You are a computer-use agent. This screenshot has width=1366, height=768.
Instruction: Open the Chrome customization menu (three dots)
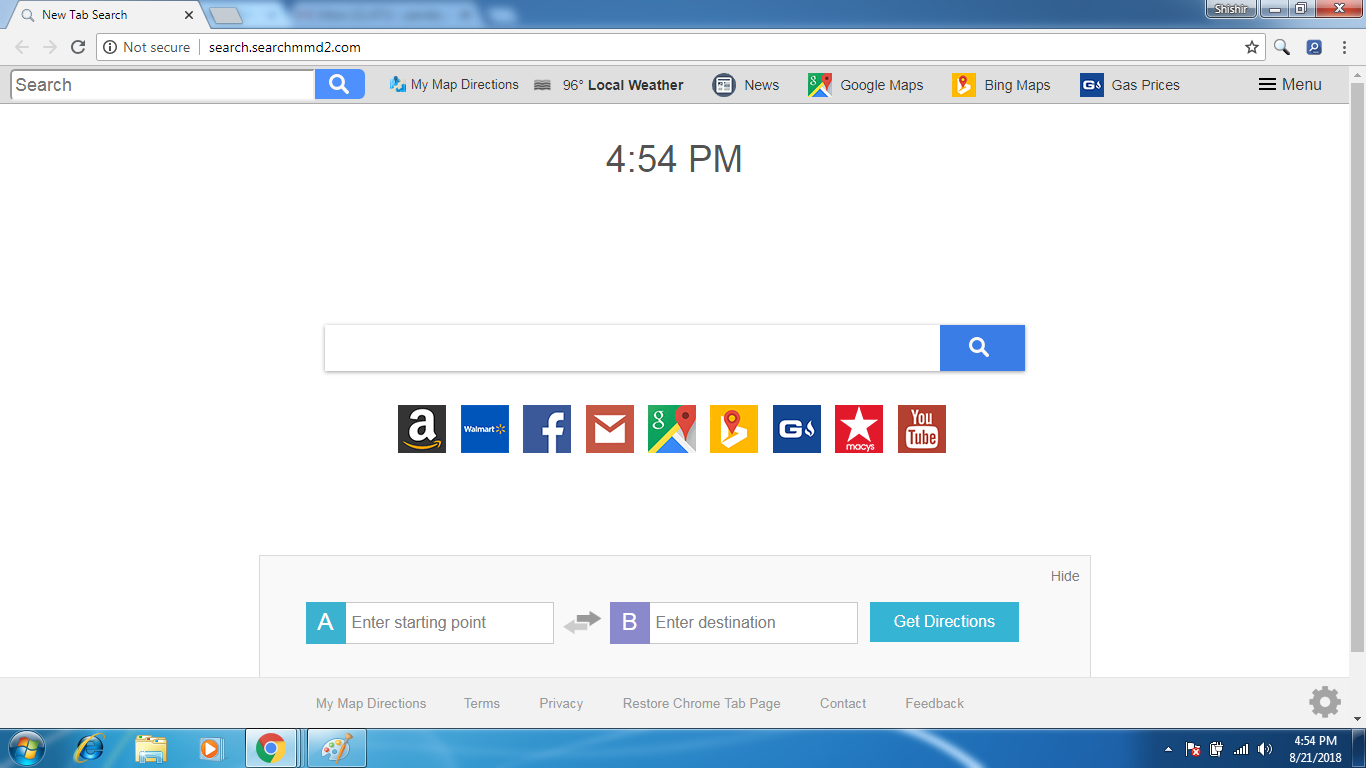1343,46
